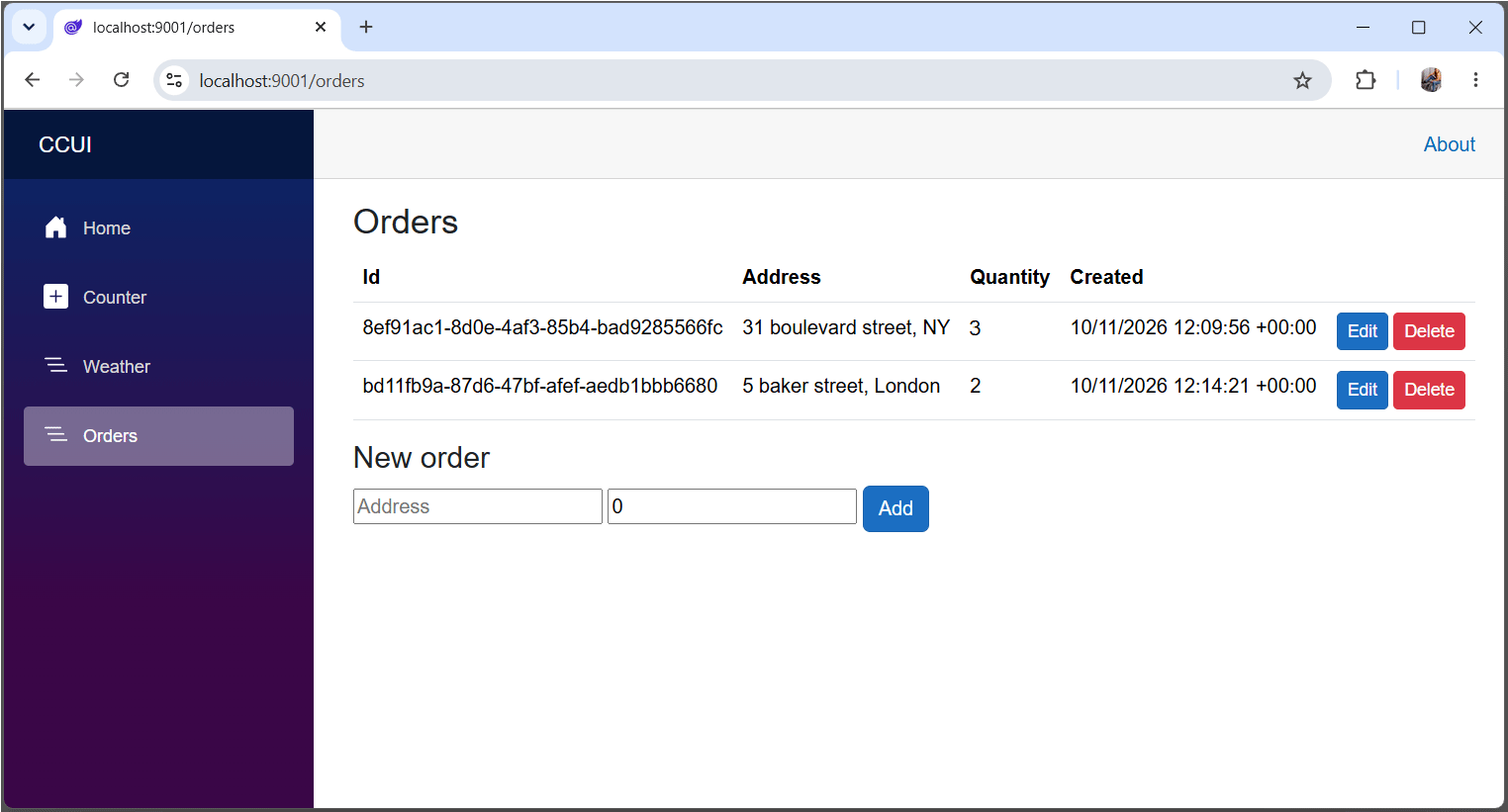Click the Weather list icon in sidebar
This screenshot has height=812, width=1508.
click(x=55, y=365)
